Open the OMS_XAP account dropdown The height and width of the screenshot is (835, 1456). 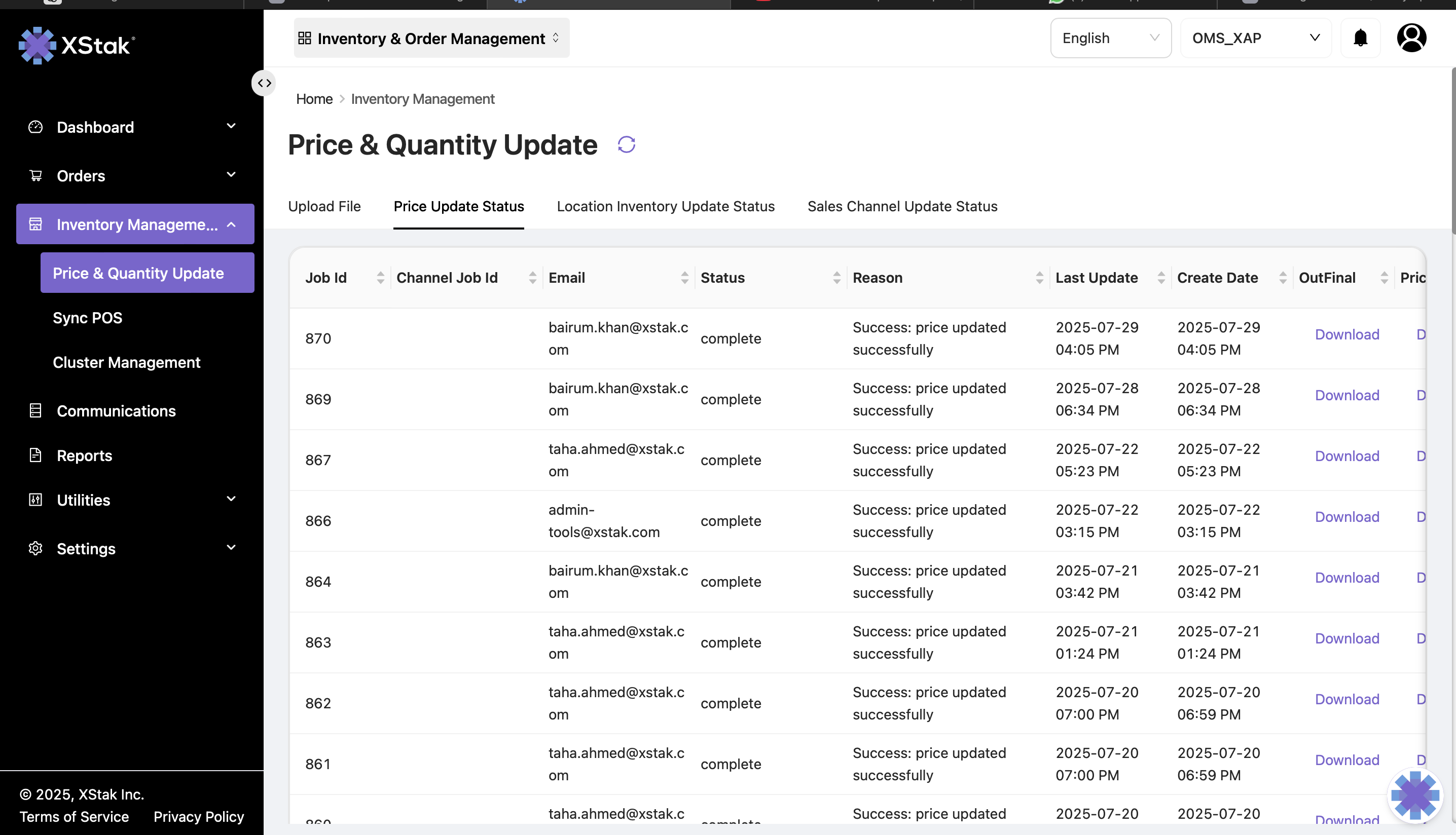click(x=1255, y=38)
